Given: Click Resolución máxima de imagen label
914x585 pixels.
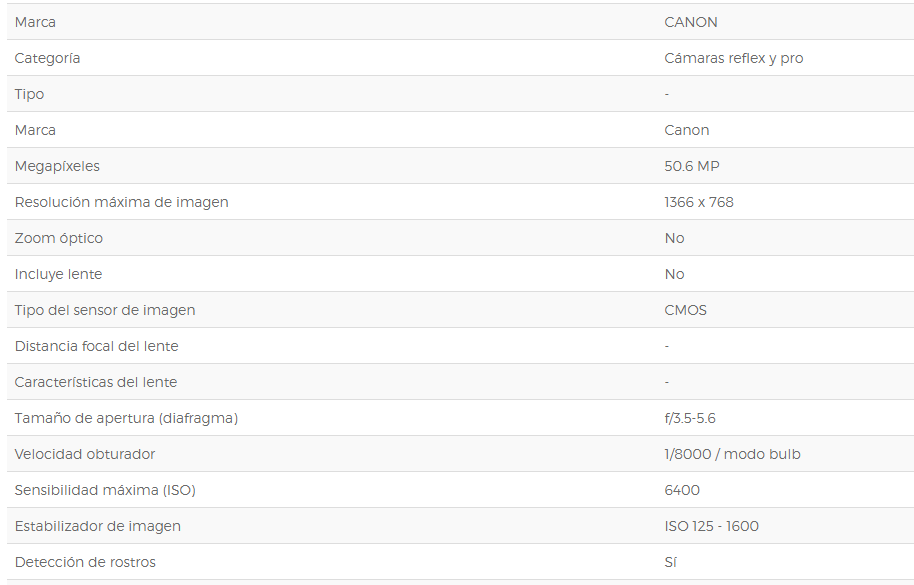Looking at the screenshot, I should 121,203.
